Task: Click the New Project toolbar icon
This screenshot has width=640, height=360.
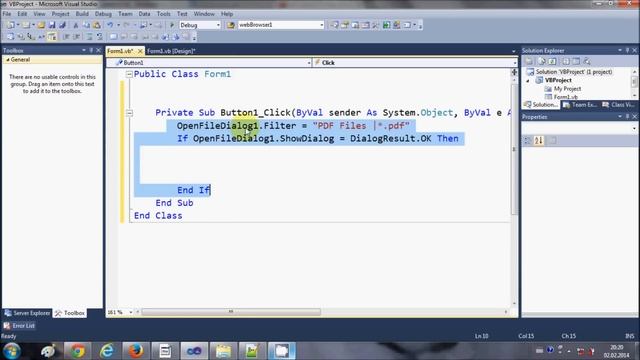Action: click(x=10, y=25)
